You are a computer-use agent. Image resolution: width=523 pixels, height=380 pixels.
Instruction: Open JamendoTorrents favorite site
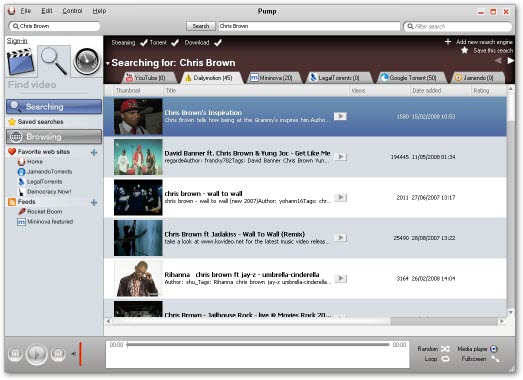49,172
